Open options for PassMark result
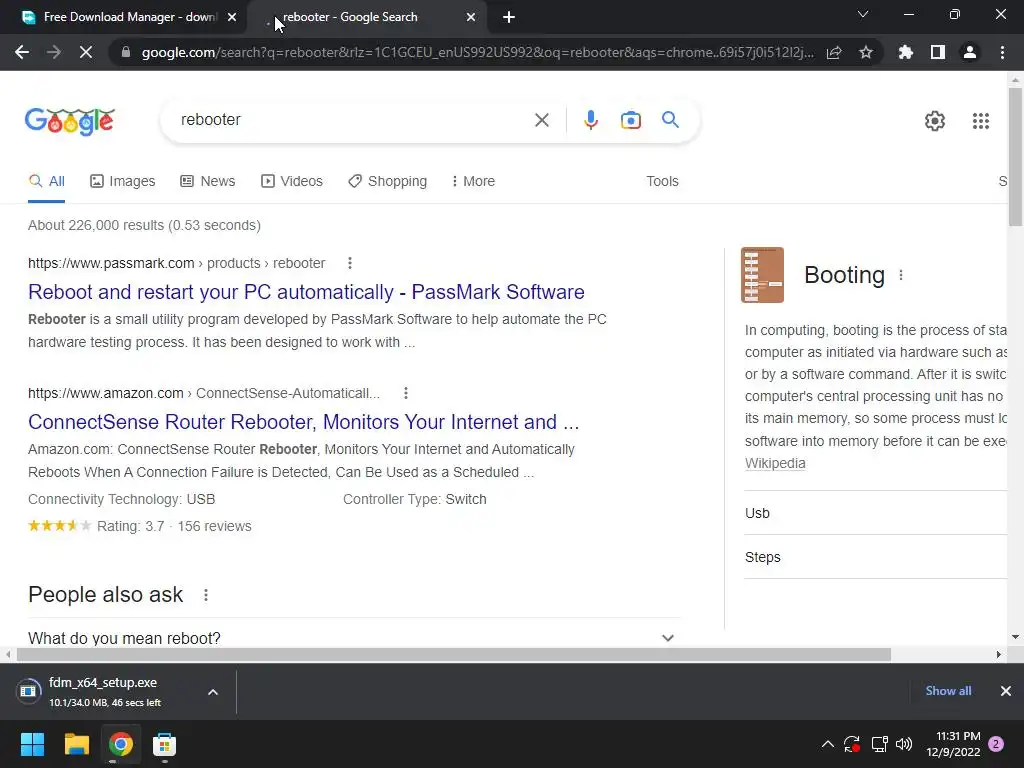The height and width of the screenshot is (768, 1024). pyautogui.click(x=350, y=263)
